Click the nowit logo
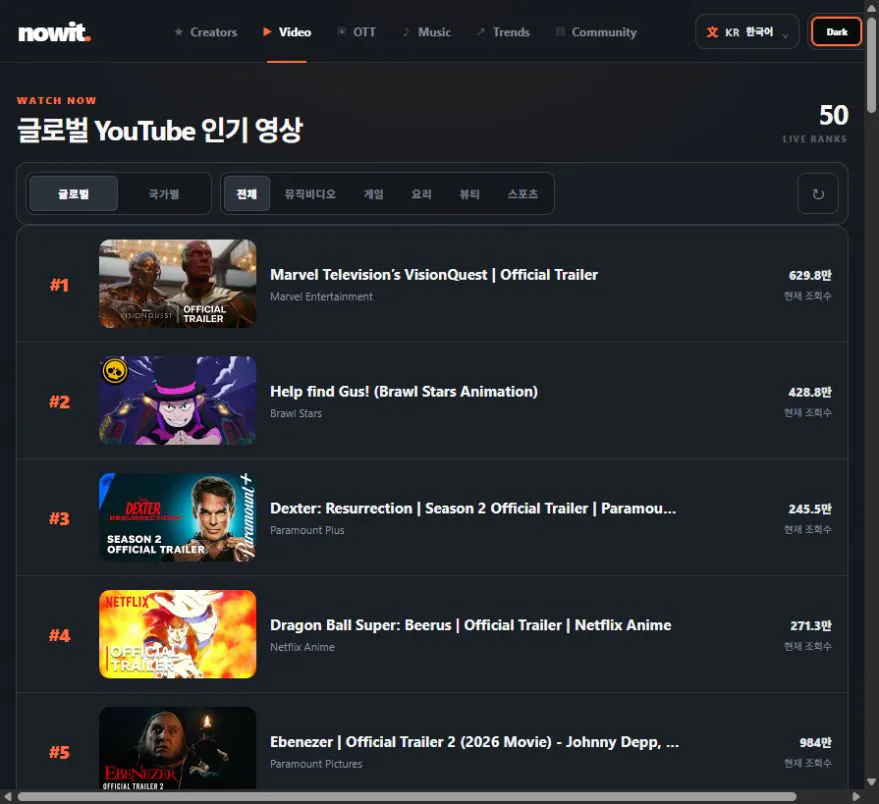This screenshot has height=804, width=879. [54, 33]
